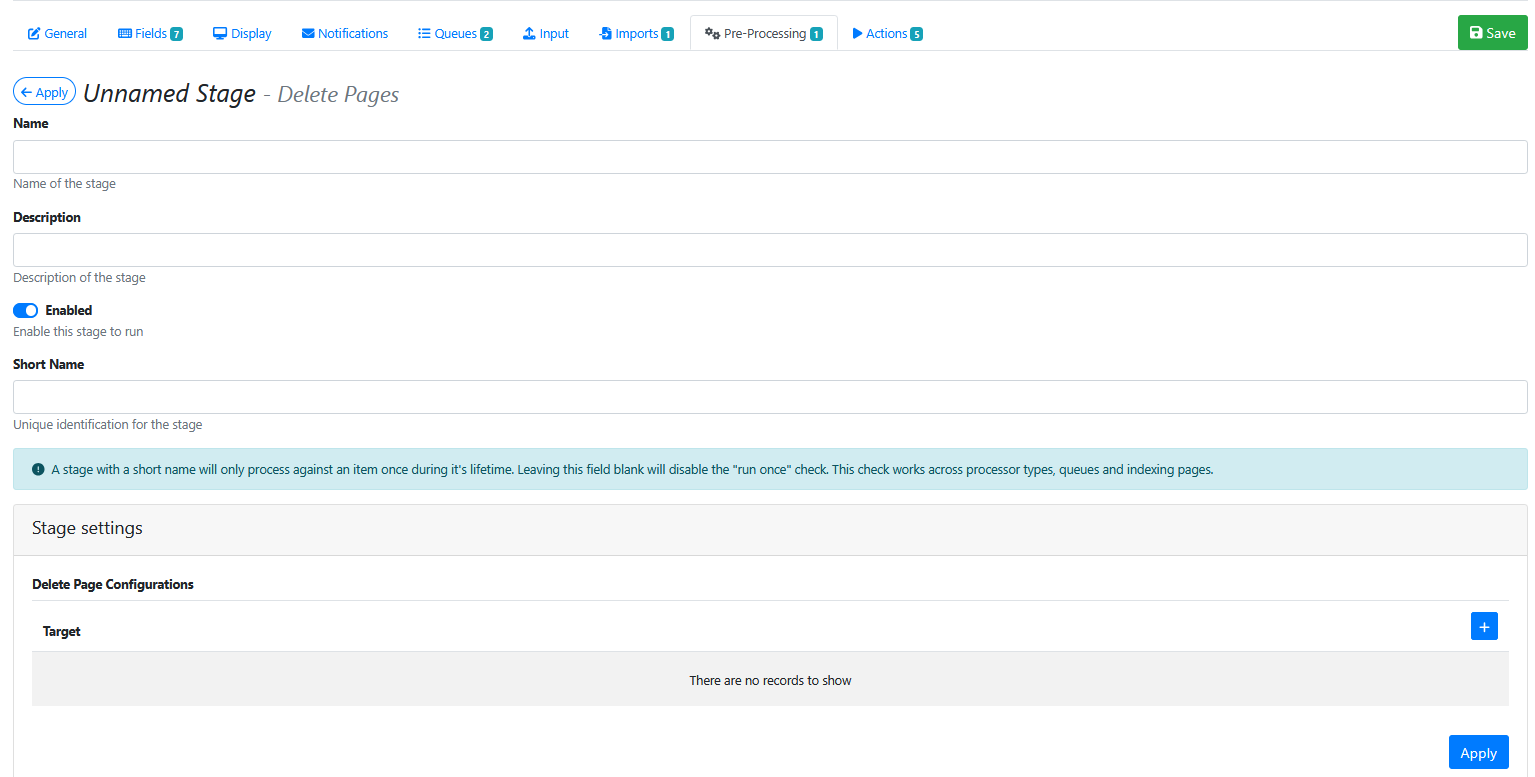
Task: Click the Fields tab keyboard icon
Action: 125,34
